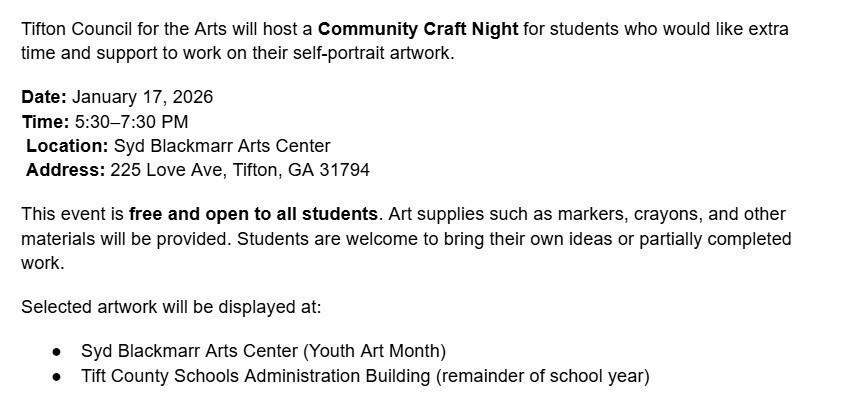Click the bold "Address:" label
Viewport: 858px width, 417px height.
tap(65, 170)
